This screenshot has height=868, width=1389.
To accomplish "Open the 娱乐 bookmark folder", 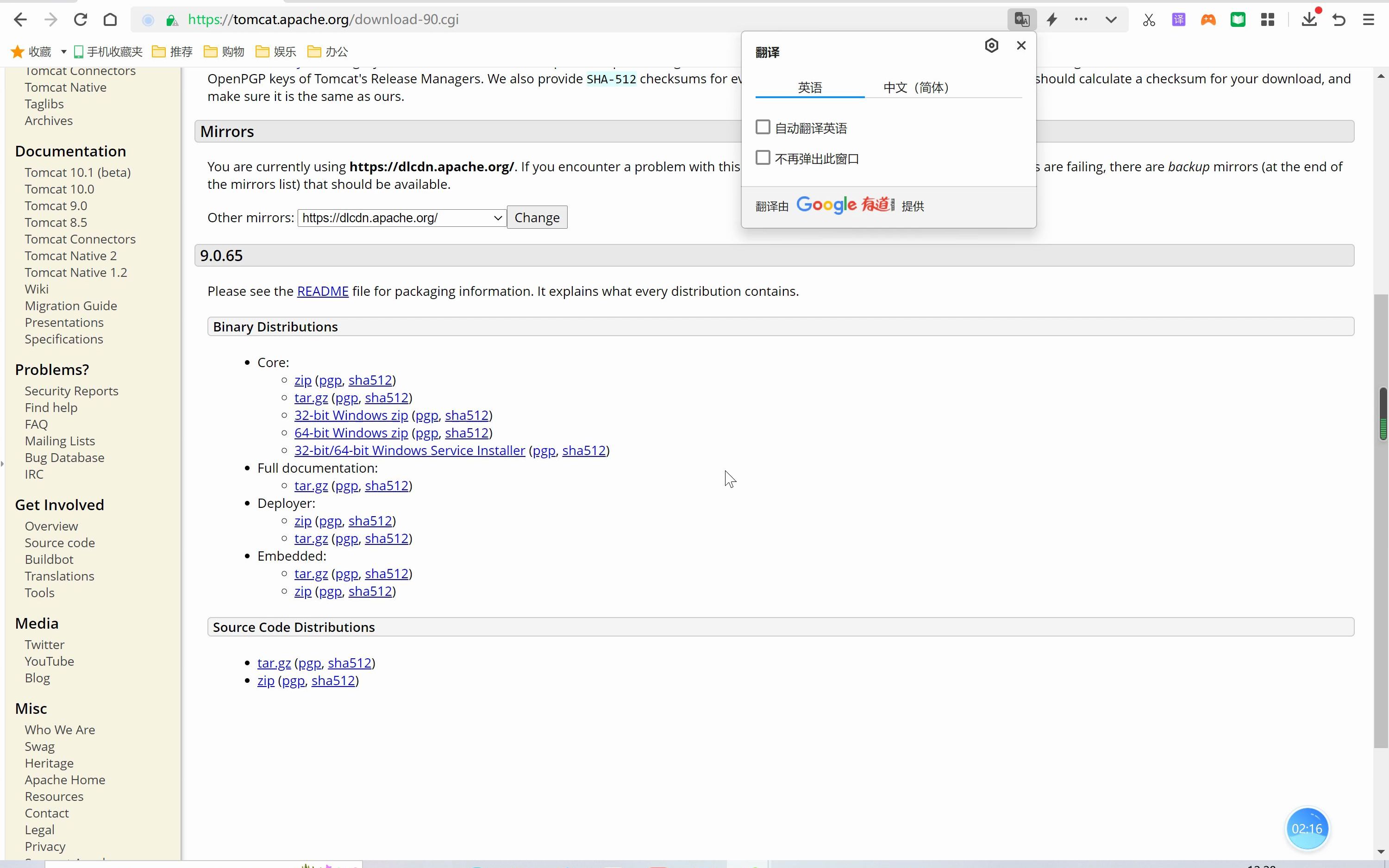I will 276,52.
